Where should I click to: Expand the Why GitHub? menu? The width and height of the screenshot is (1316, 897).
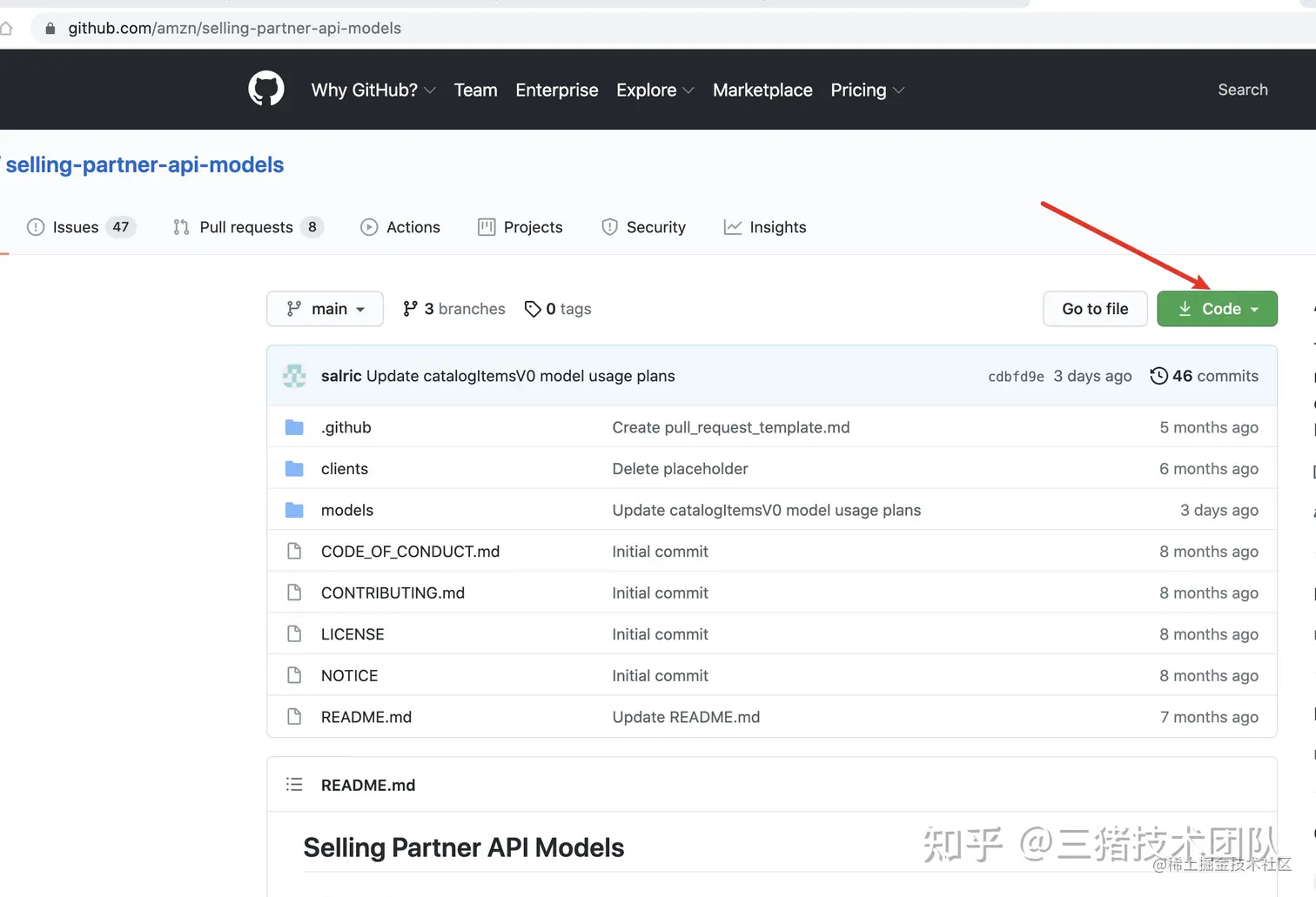(373, 90)
